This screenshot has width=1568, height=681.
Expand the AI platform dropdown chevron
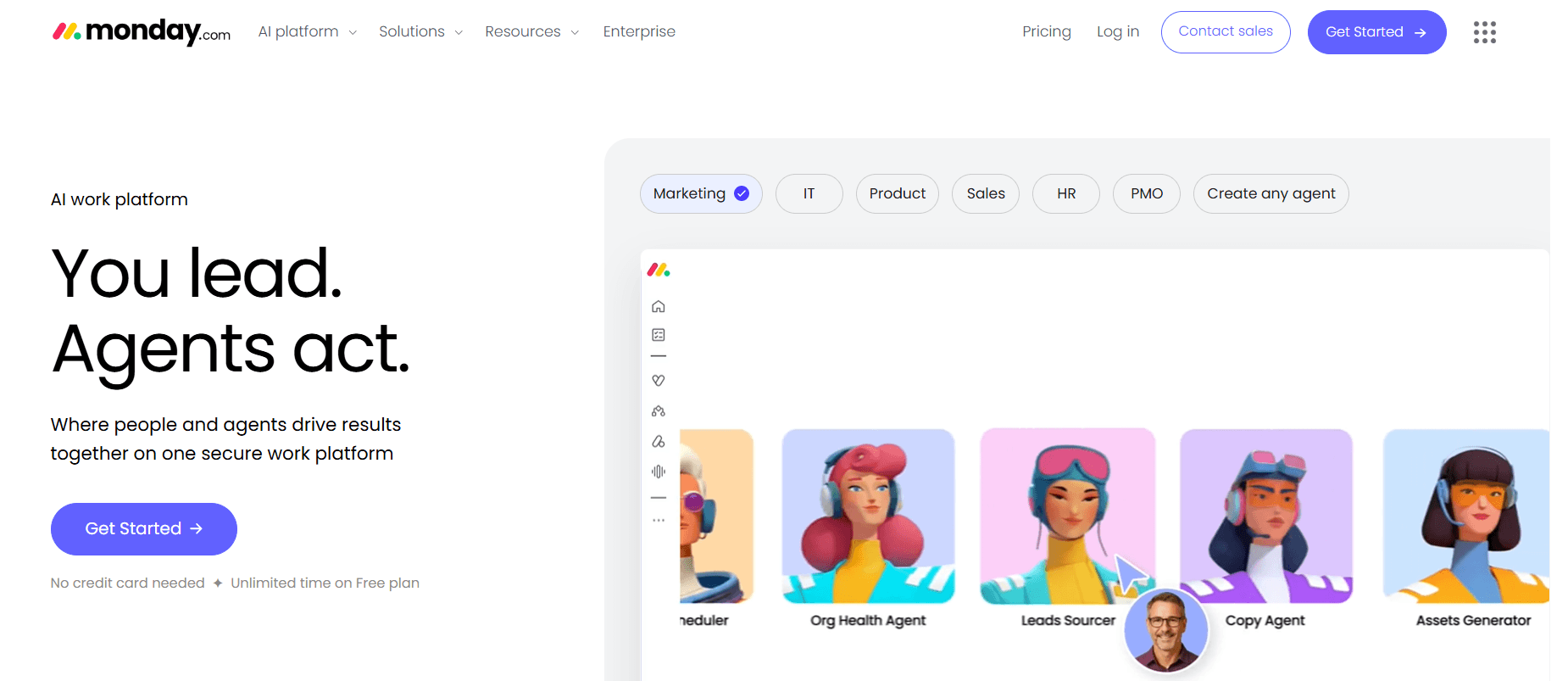353,32
